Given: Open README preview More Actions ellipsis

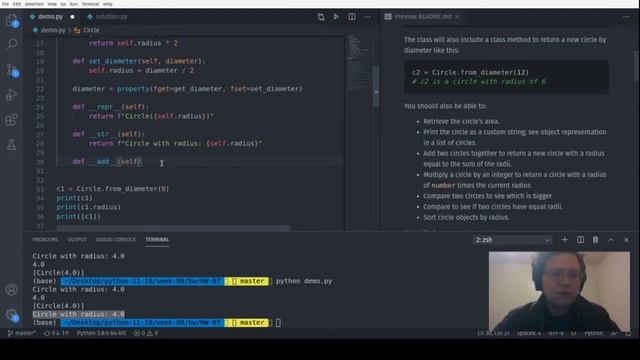Looking at the screenshot, I should (x=626, y=17).
